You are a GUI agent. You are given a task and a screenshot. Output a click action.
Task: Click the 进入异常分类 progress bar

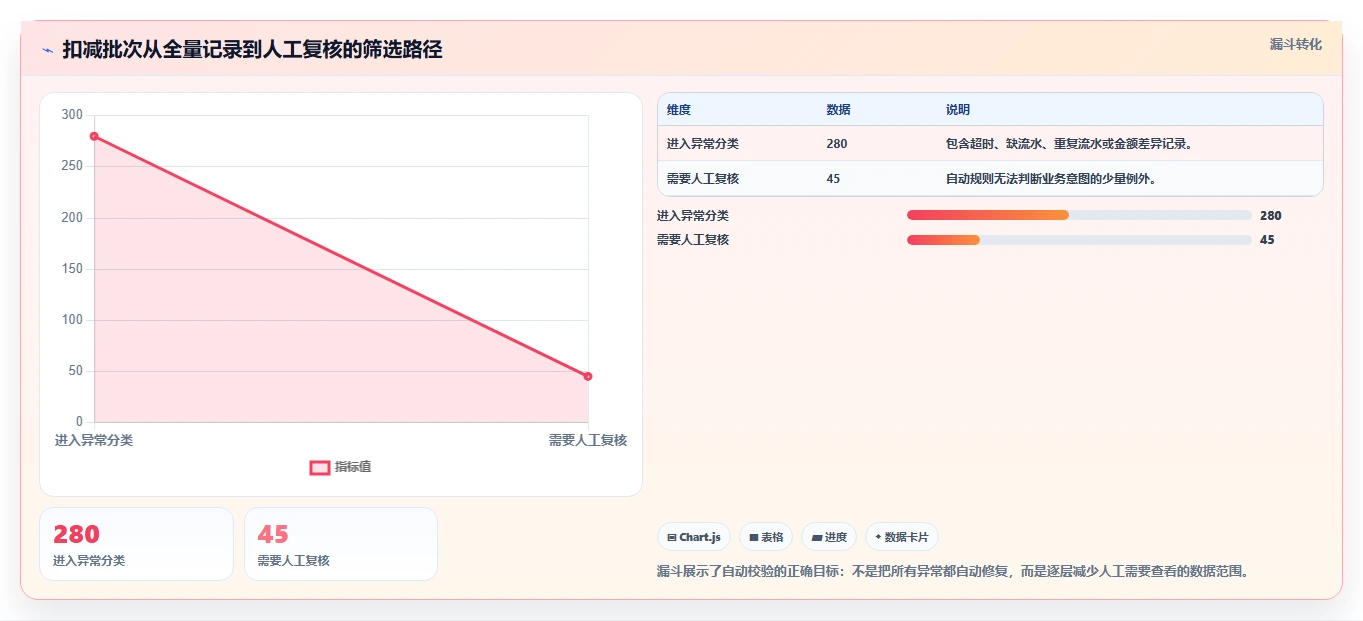(x=1079, y=215)
